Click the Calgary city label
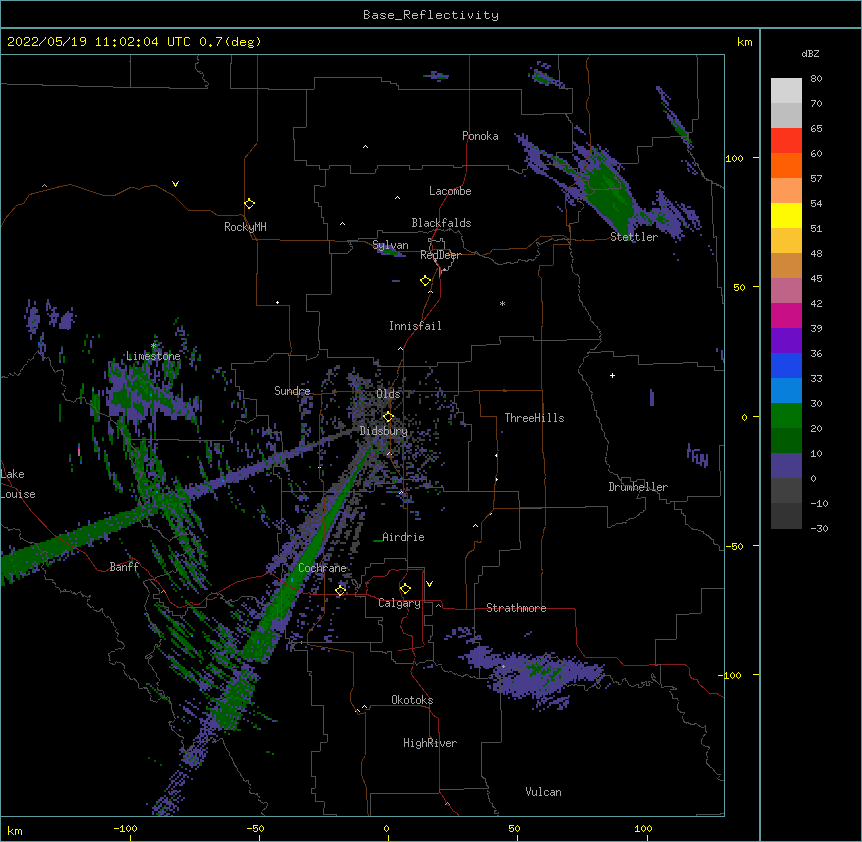The width and height of the screenshot is (862, 842). [399, 603]
